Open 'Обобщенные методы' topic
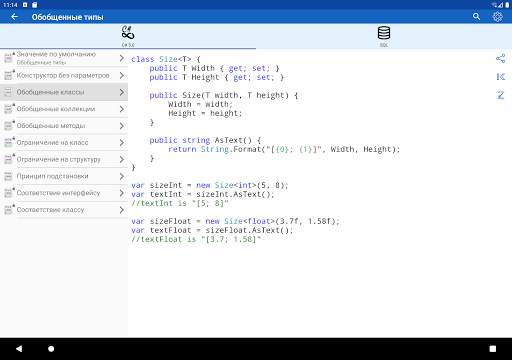This screenshot has width=512, height=360. (x=64, y=126)
